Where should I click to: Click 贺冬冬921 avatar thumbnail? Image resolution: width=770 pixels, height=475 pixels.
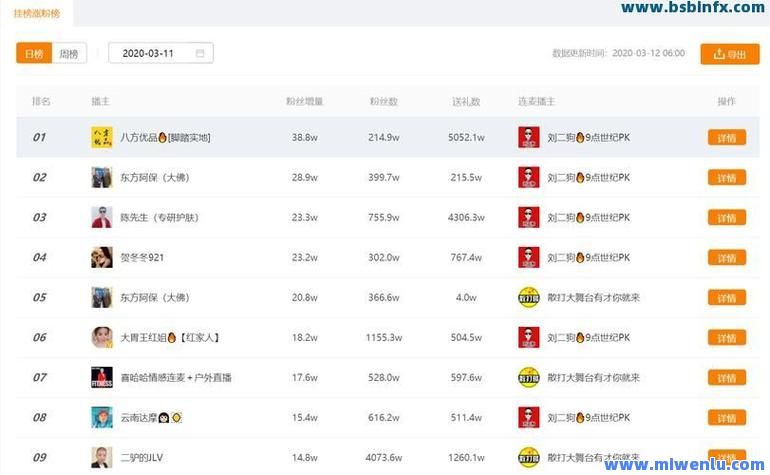coord(101,257)
